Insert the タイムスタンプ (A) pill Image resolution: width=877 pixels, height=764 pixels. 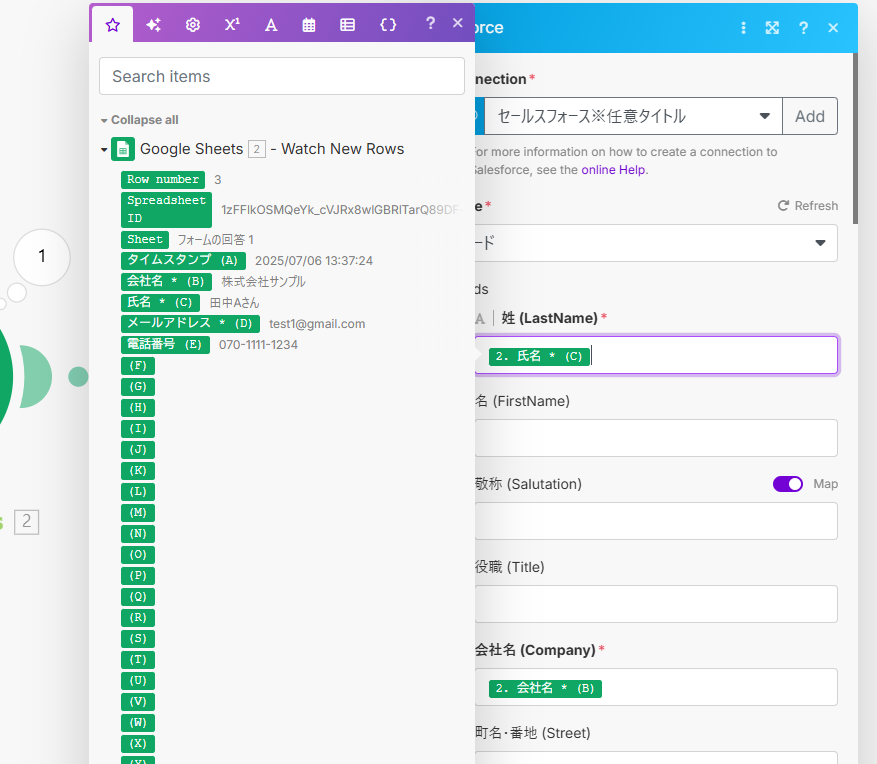click(183, 261)
